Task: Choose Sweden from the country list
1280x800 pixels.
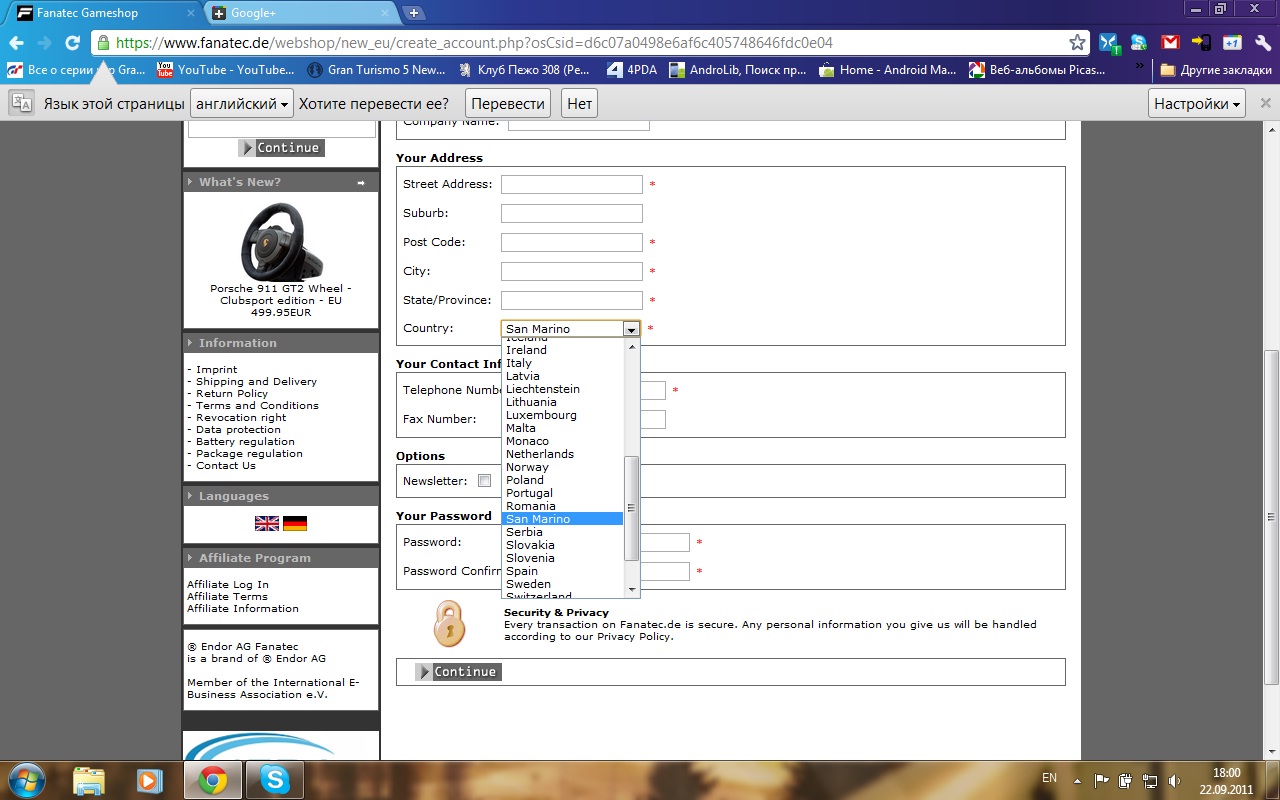Action: (562, 584)
